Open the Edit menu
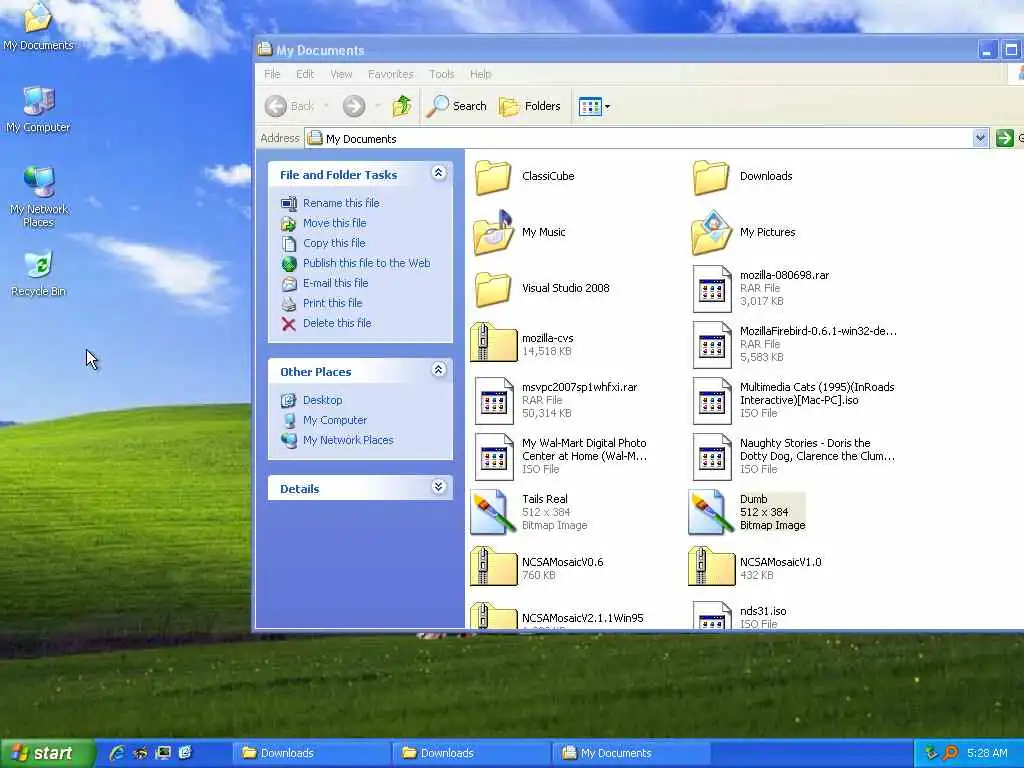Screen dimensions: 1024x768 tap(305, 74)
